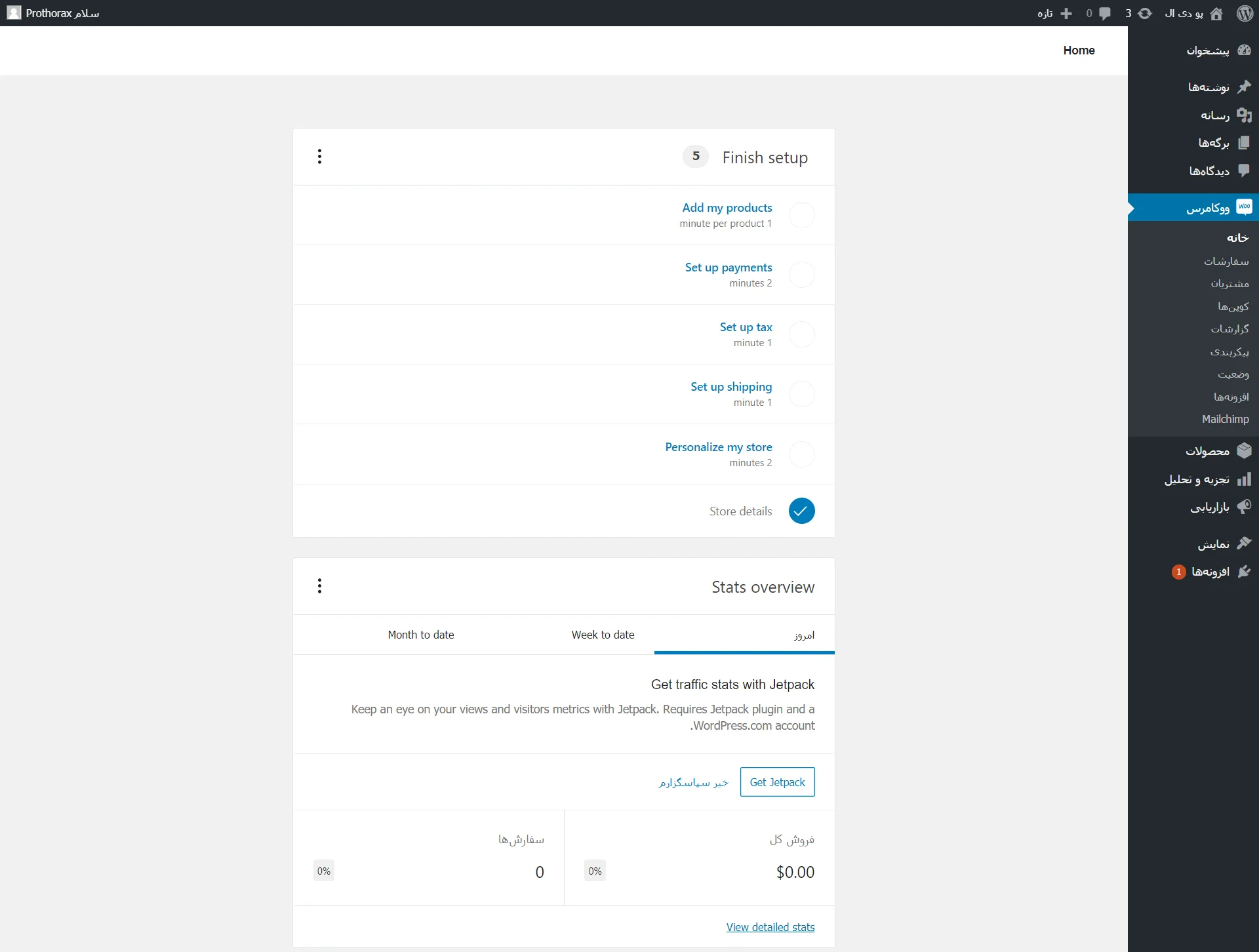1259x952 pixels.
Task: Open View detailed stats link
Action: pyautogui.click(x=770, y=927)
